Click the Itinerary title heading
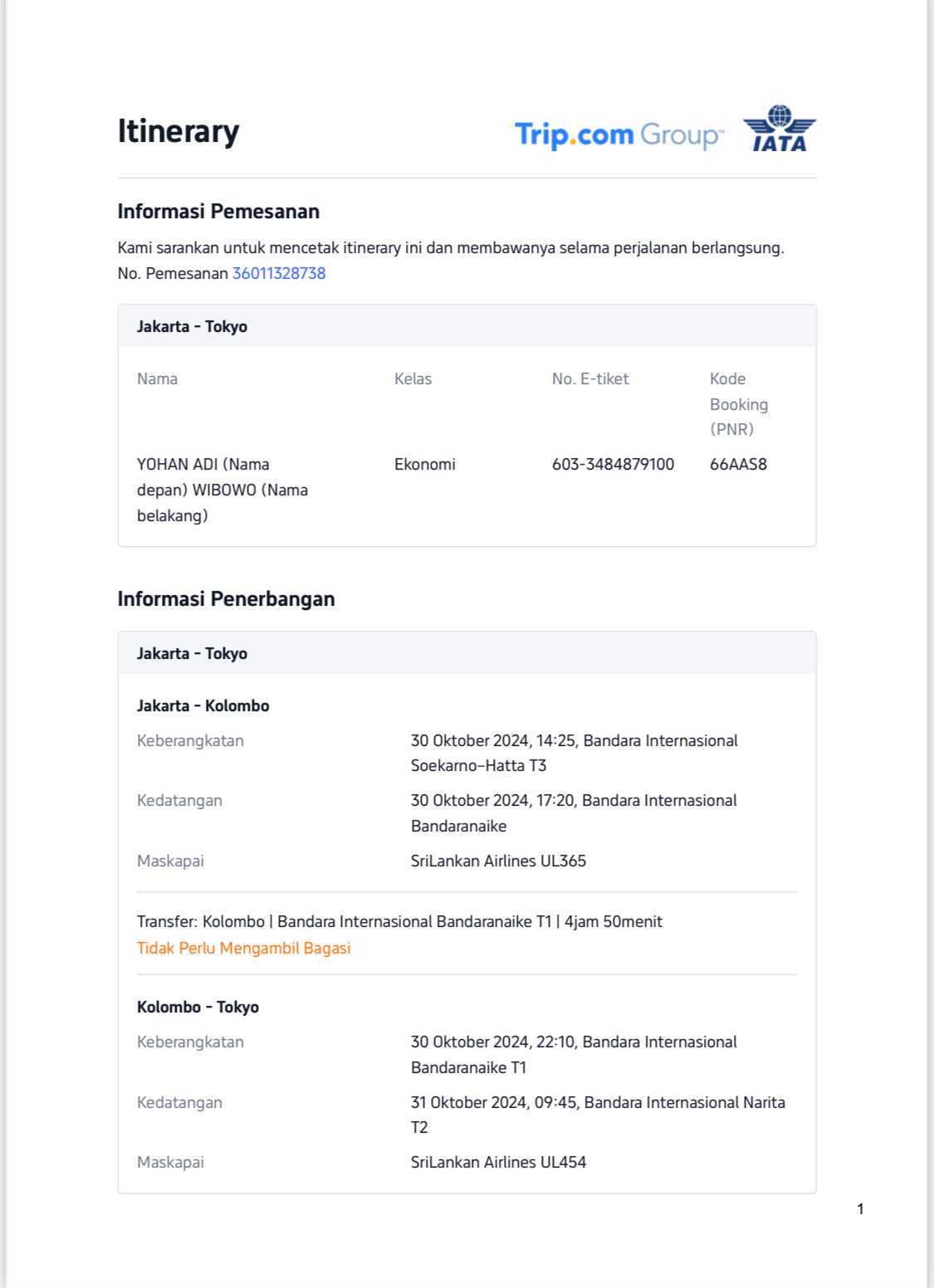 pyautogui.click(x=178, y=131)
